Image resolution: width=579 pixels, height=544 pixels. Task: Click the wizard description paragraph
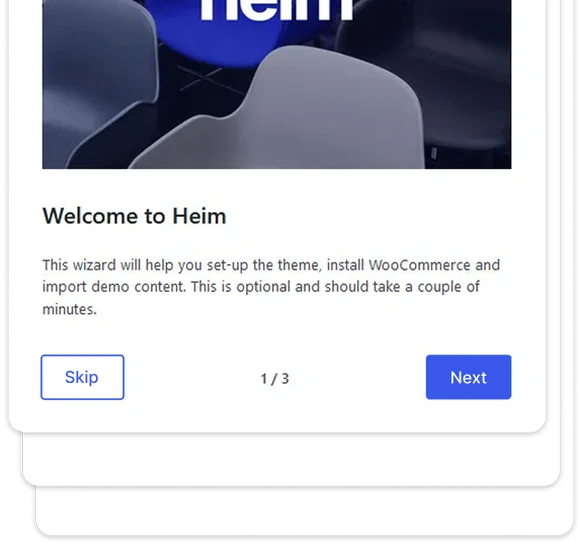pos(271,287)
